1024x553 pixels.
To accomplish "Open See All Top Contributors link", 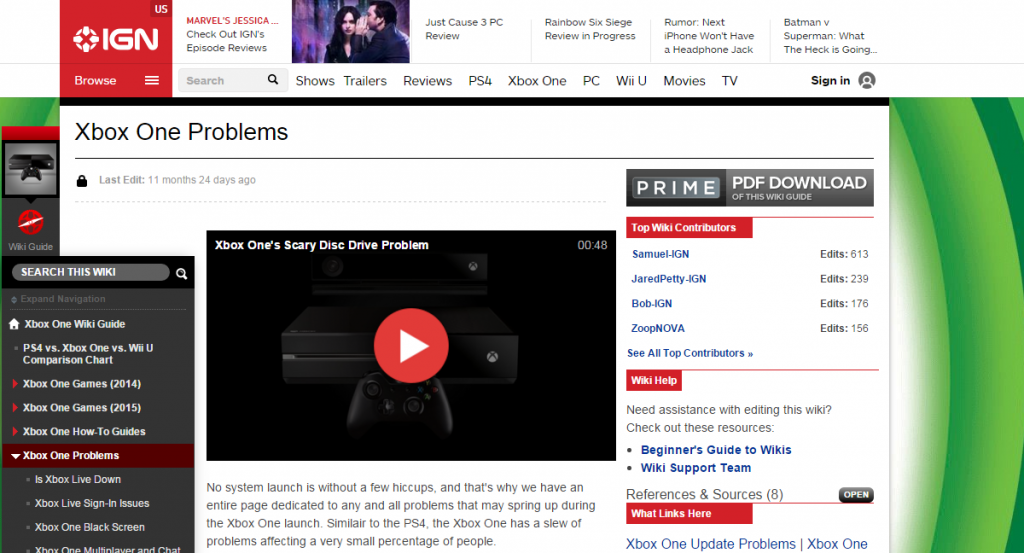I will click(689, 353).
